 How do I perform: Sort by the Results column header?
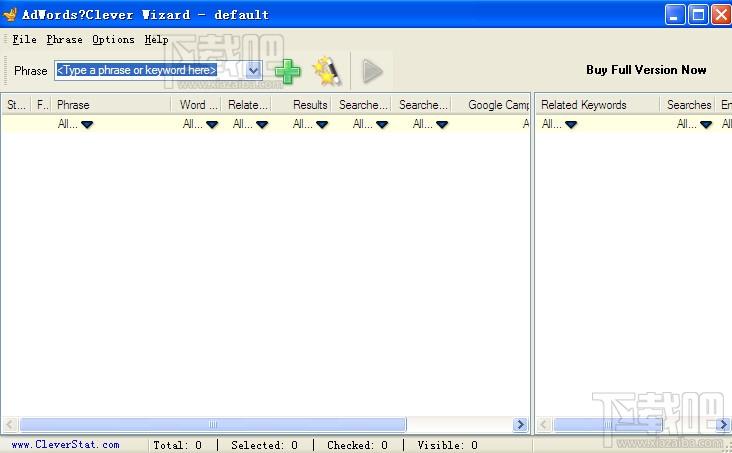(x=302, y=105)
